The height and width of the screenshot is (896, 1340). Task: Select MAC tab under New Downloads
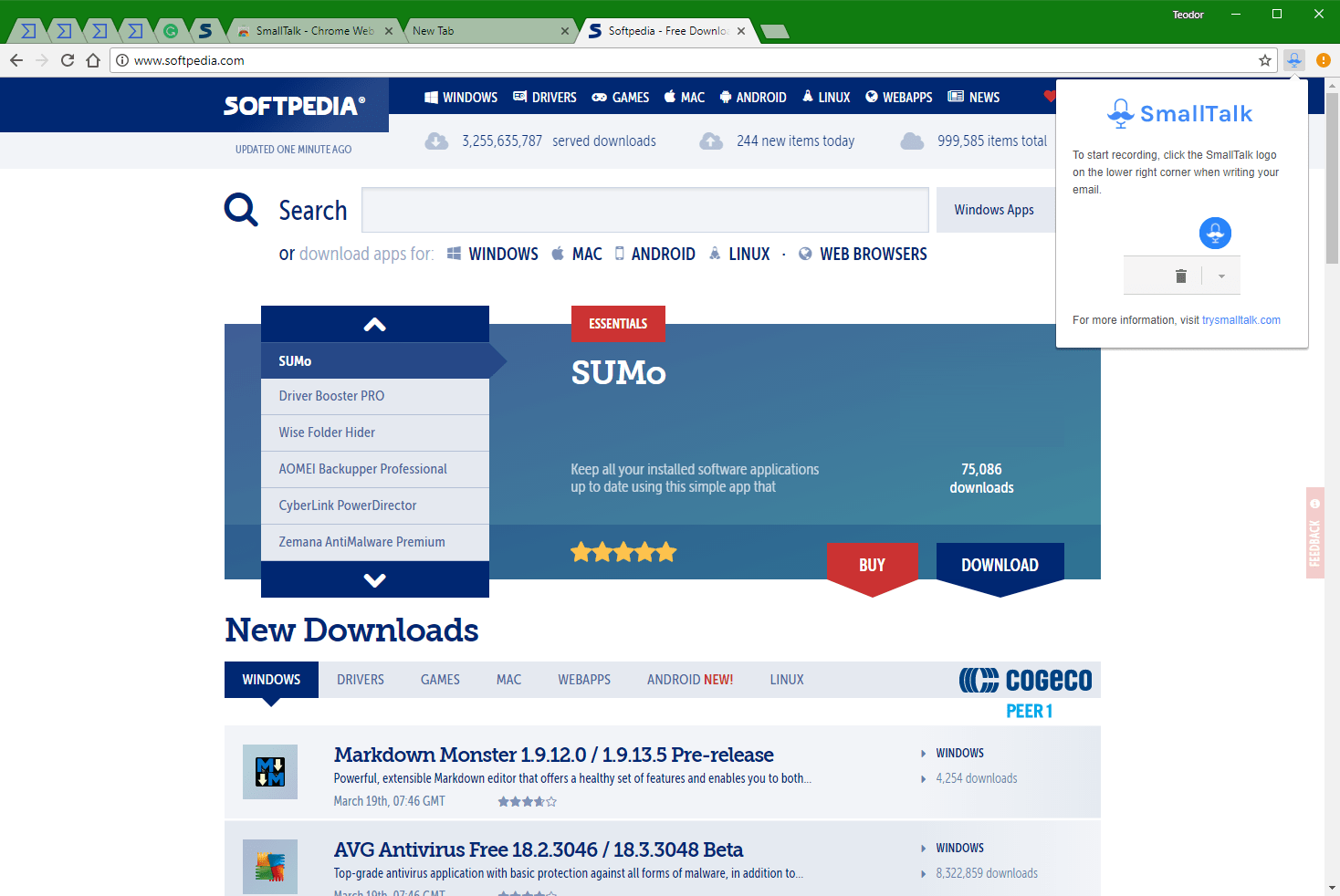(508, 680)
